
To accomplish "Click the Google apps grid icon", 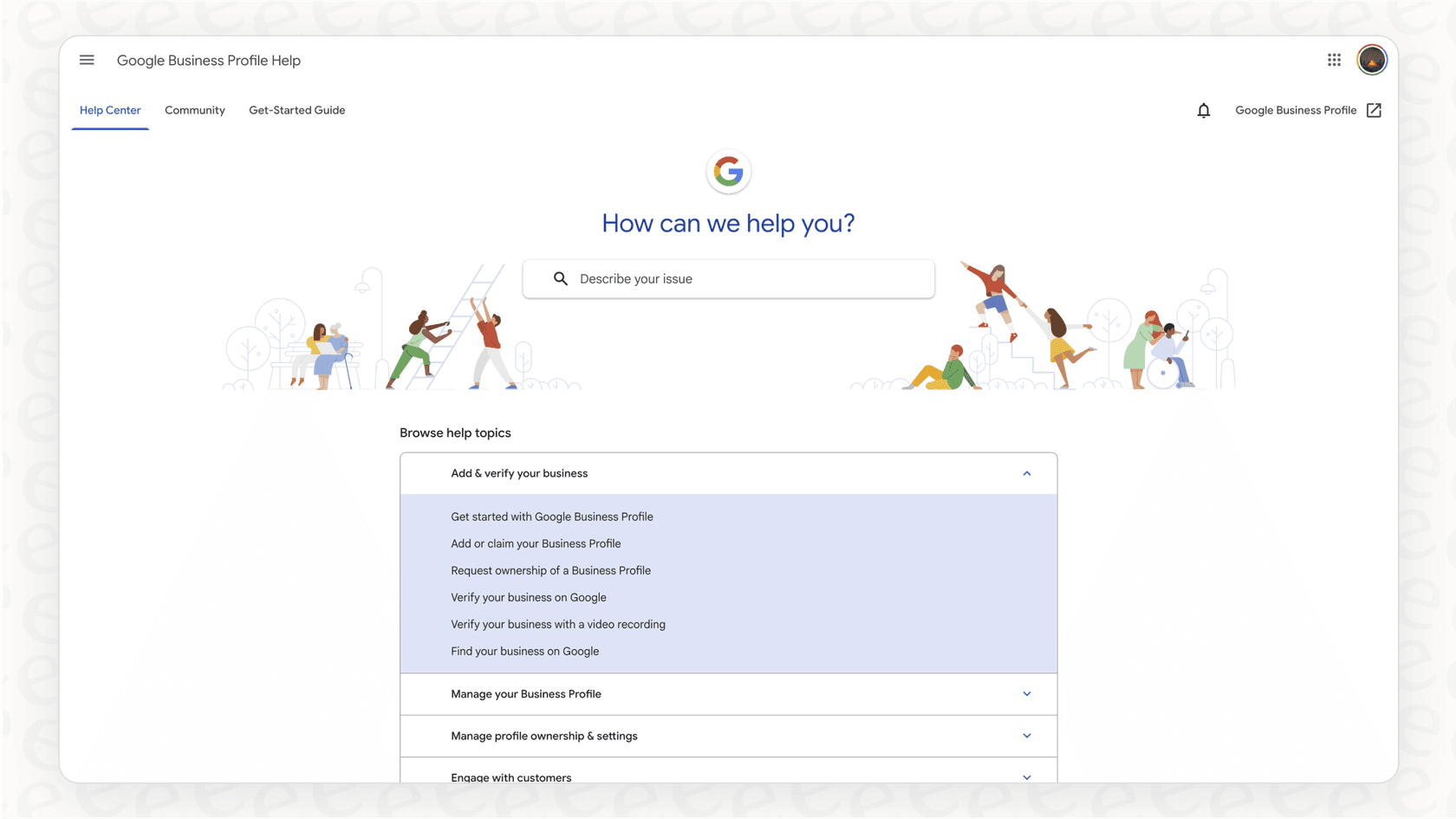I will click(1333, 60).
